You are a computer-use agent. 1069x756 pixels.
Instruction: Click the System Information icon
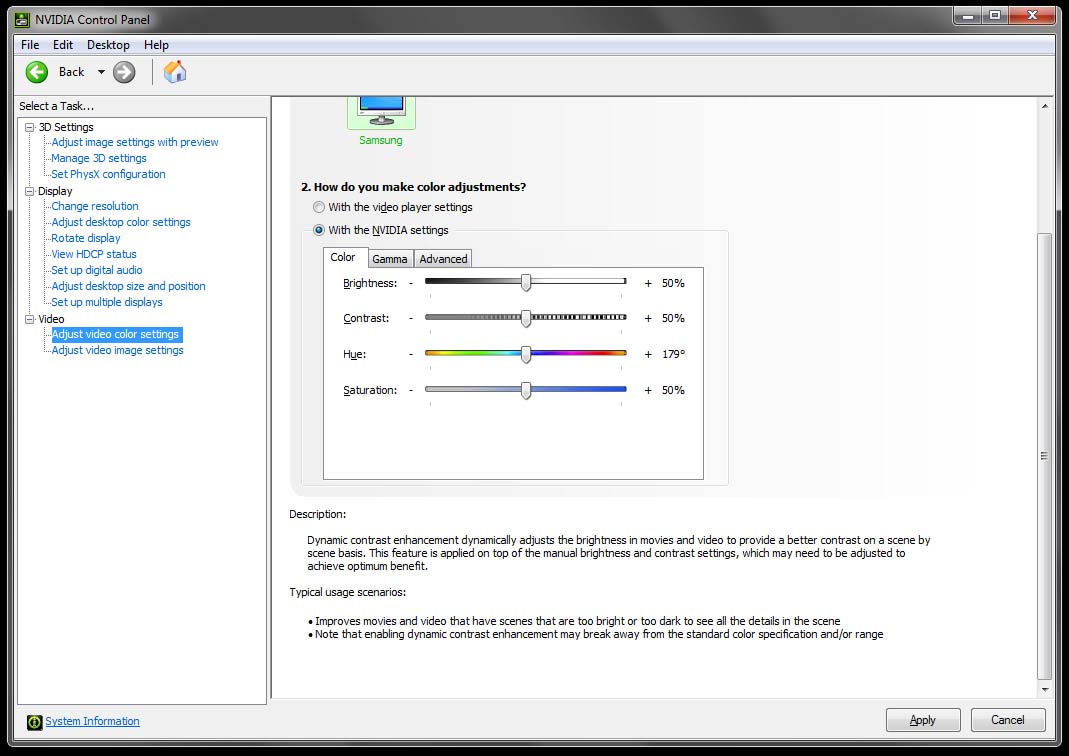coord(34,721)
